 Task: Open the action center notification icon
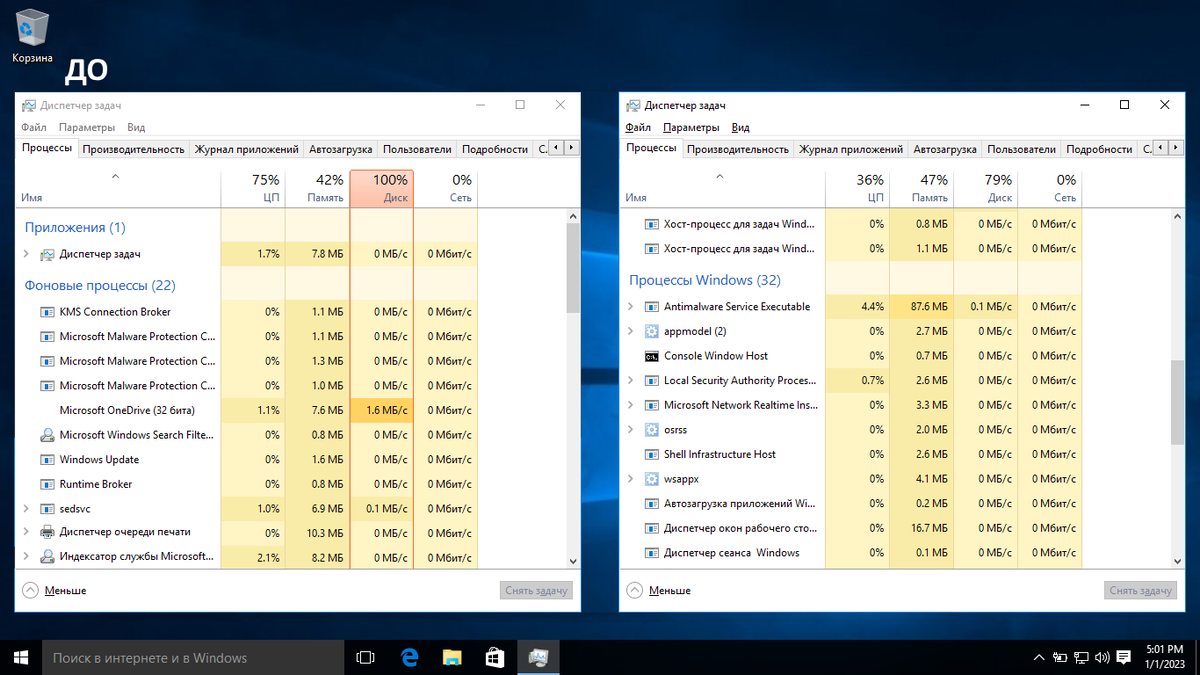point(1124,657)
